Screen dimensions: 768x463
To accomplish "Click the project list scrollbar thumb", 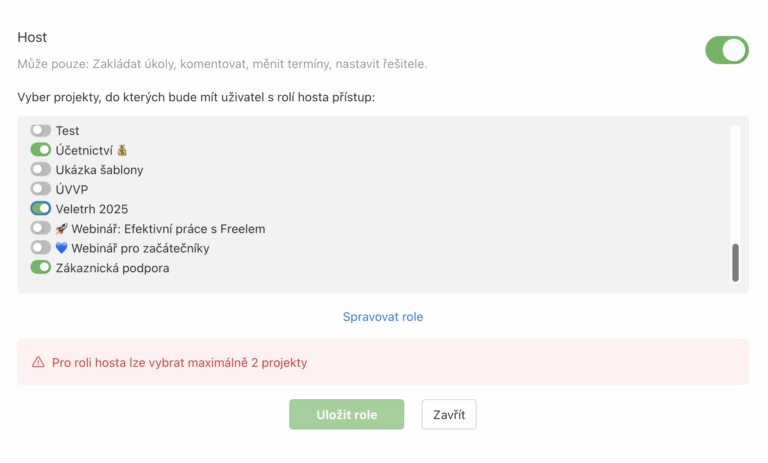I will (x=736, y=262).
